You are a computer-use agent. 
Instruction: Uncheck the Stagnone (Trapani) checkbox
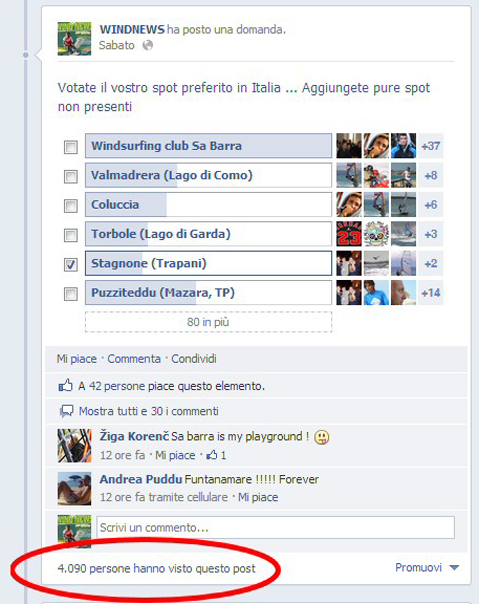(71, 264)
